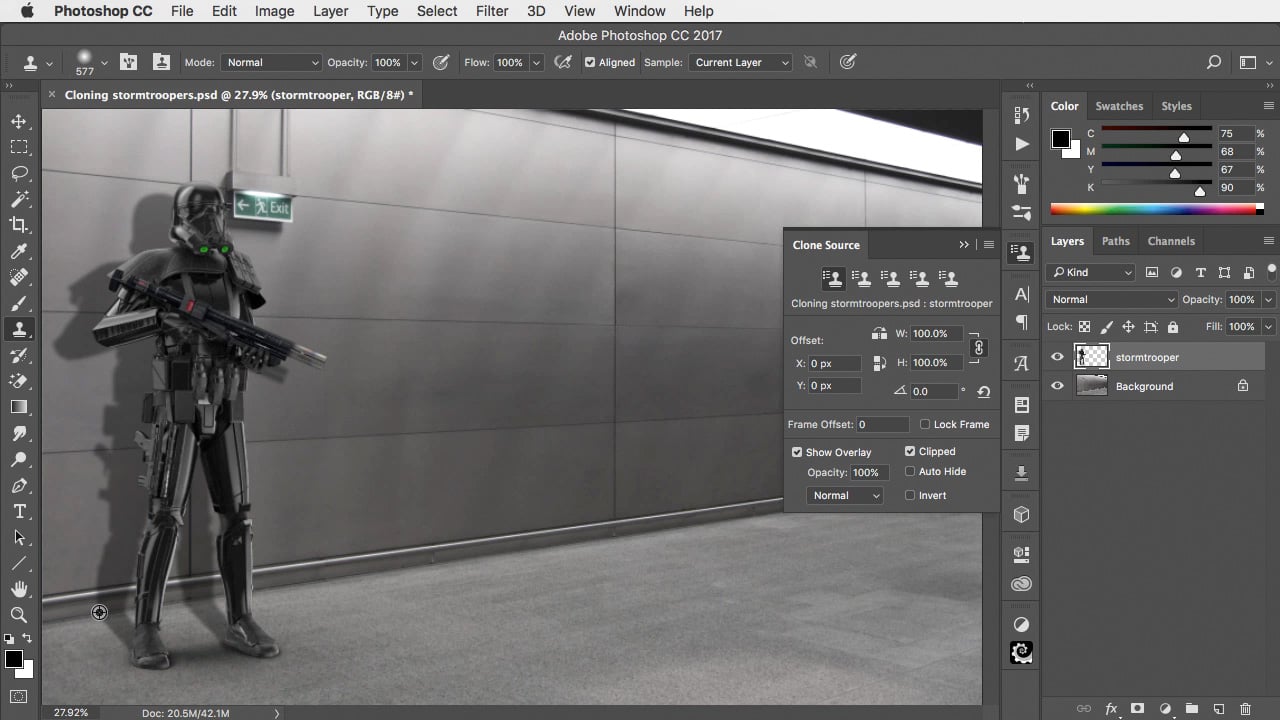This screenshot has width=1280, height=720.
Task: Disable the Show Overlay checkbox
Action: click(797, 452)
